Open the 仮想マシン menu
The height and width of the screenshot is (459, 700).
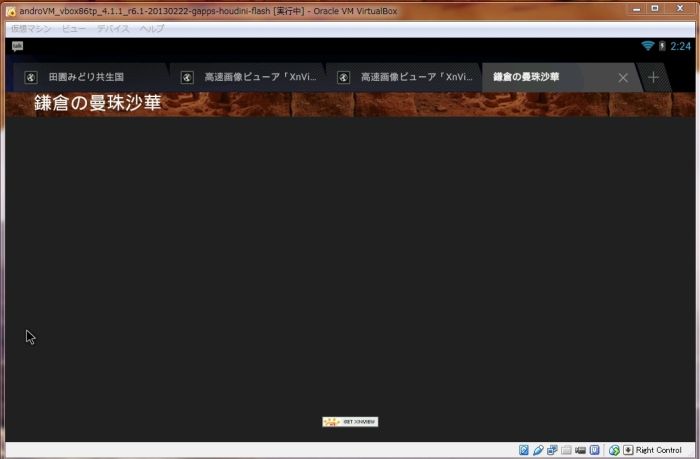pos(30,29)
